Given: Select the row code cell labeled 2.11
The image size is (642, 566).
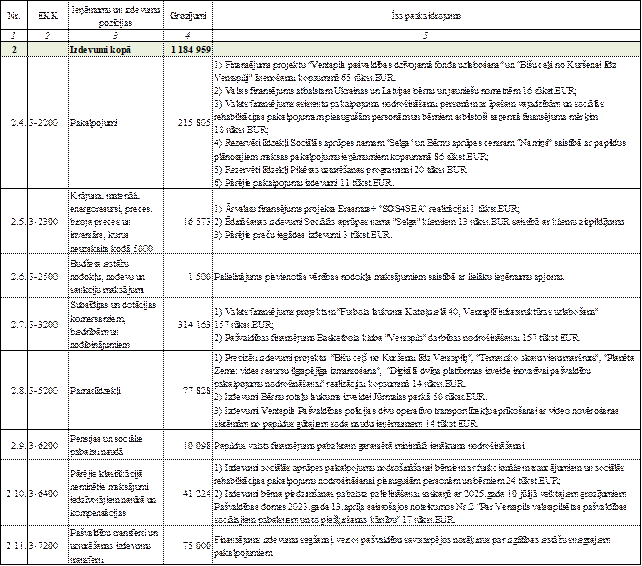Looking at the screenshot, I should pos(16,546).
